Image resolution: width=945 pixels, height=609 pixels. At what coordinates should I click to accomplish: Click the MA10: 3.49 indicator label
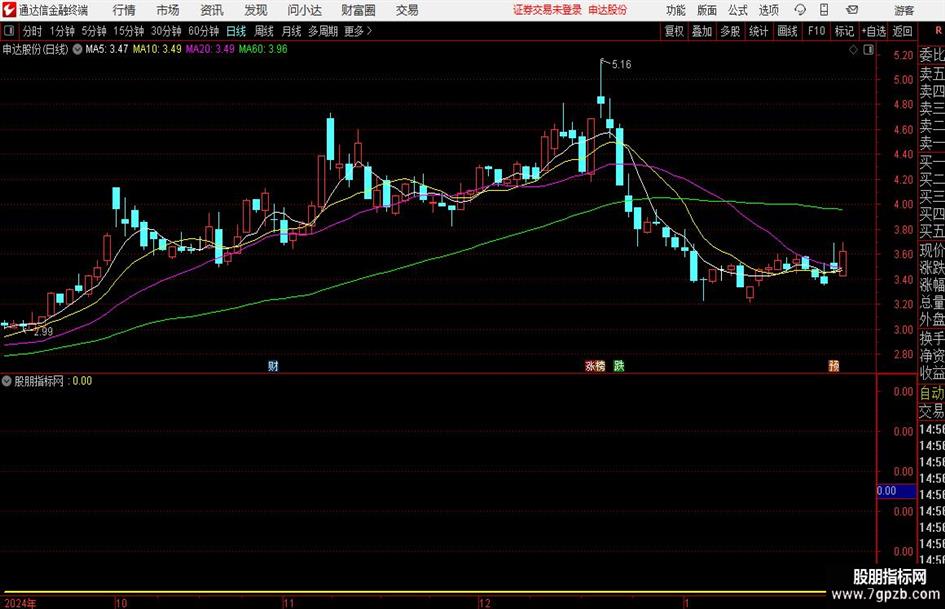coord(157,49)
